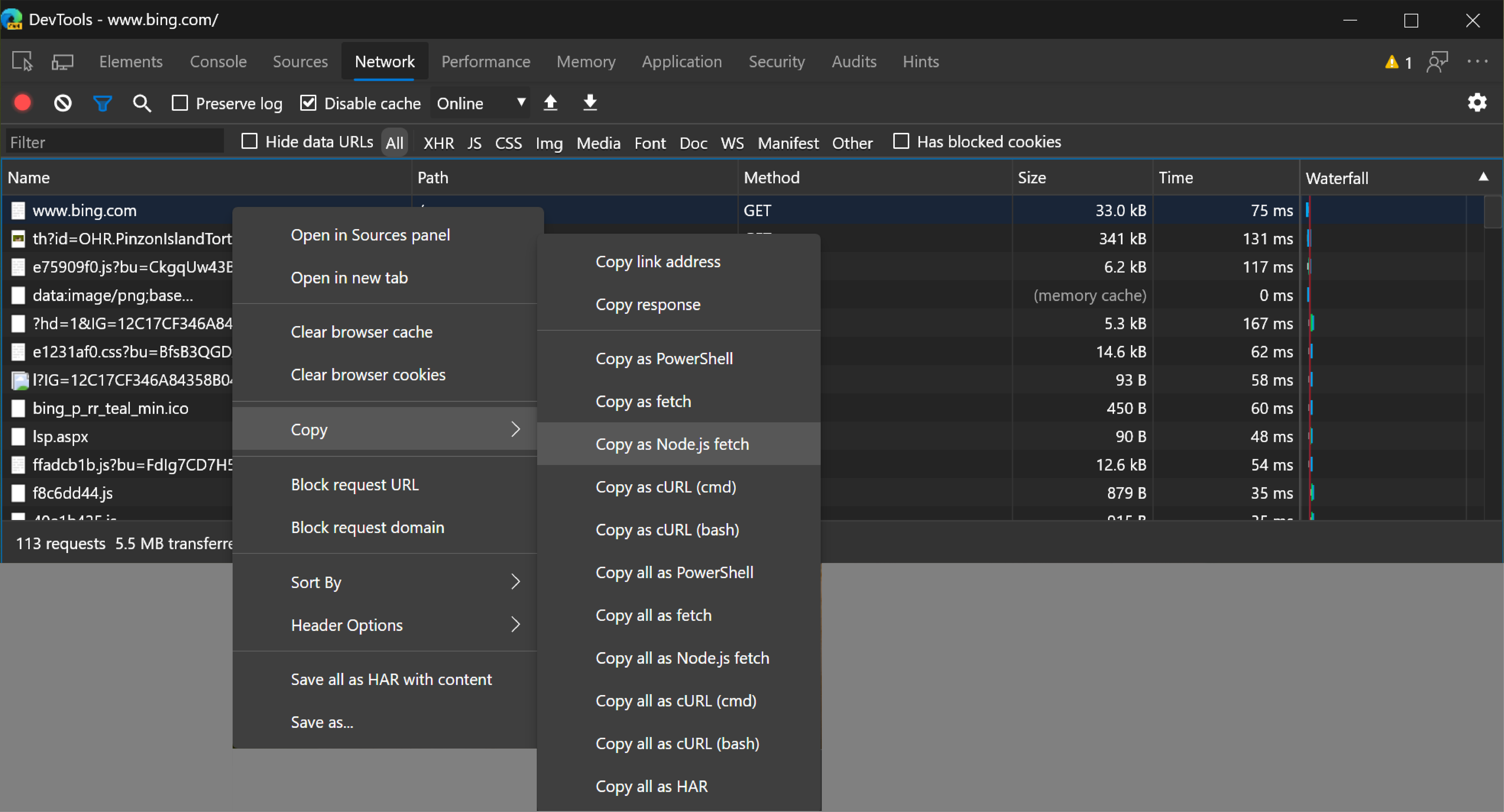Click the Network tab in DevTools
1504x812 pixels.
pyautogui.click(x=384, y=61)
